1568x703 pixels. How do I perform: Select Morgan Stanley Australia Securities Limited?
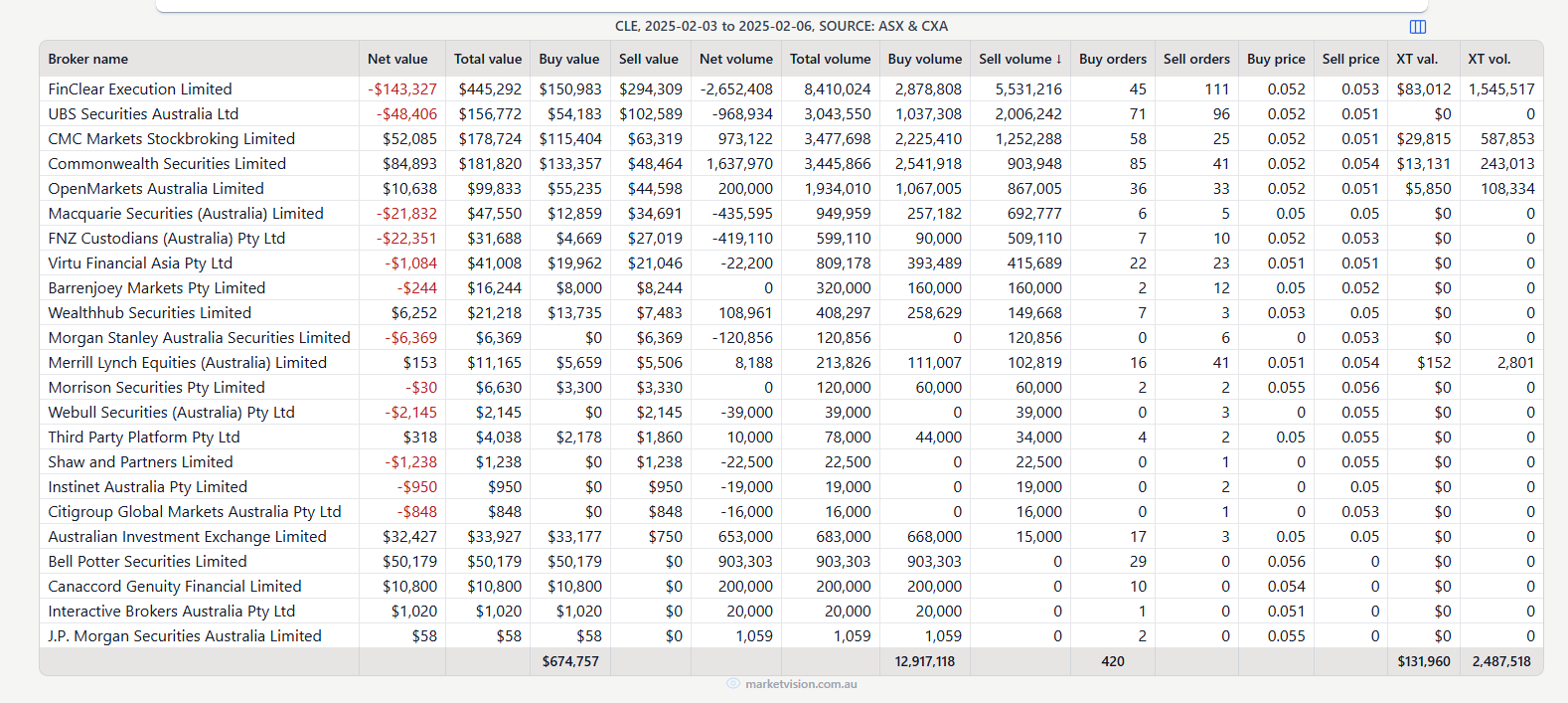[199, 337]
